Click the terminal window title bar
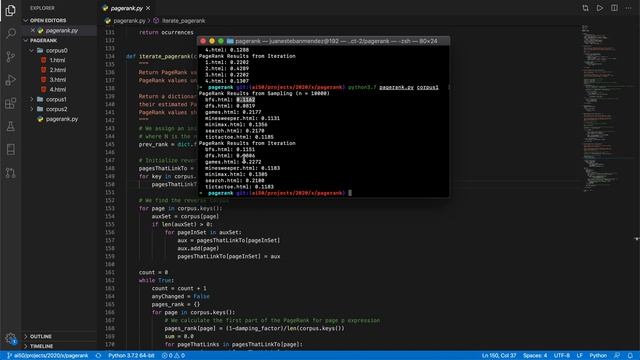 point(323,41)
